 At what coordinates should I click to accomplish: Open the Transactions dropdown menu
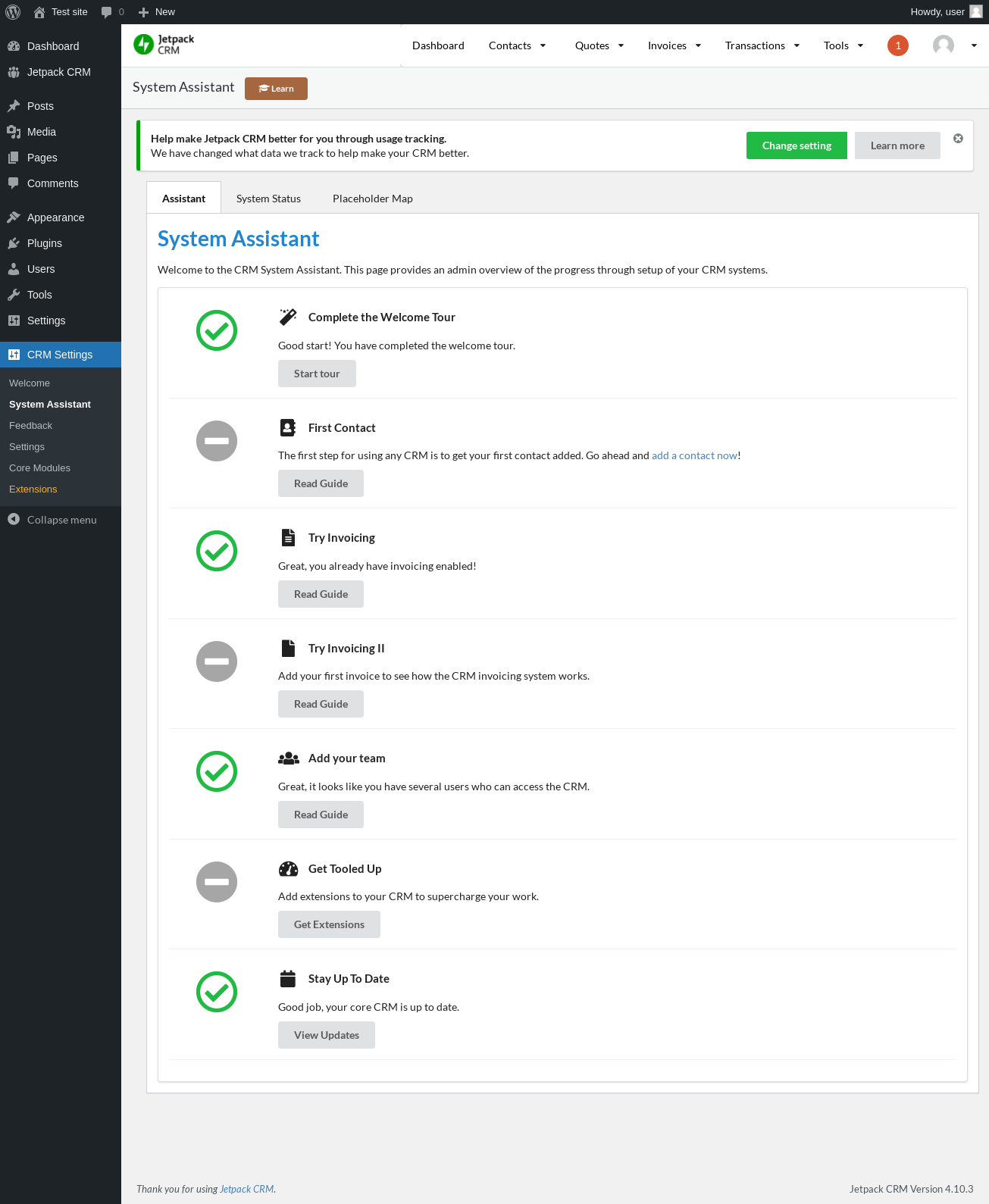[762, 45]
